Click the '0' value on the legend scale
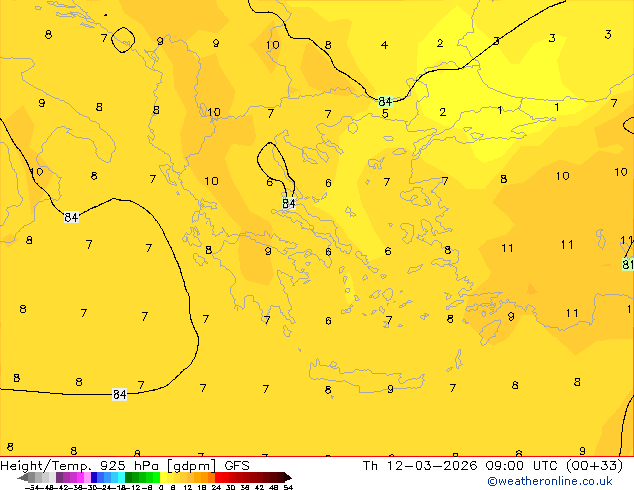This screenshot has width=634, height=490. point(161,487)
